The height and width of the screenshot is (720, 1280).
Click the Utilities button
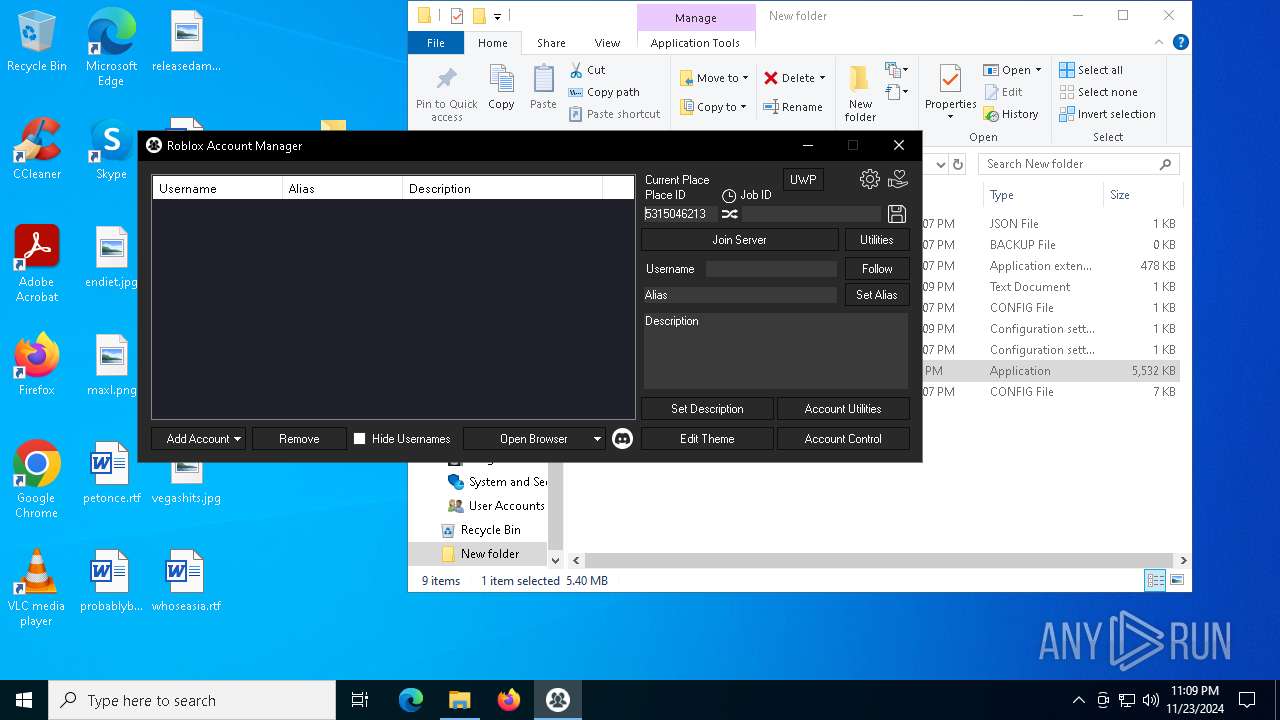click(877, 240)
